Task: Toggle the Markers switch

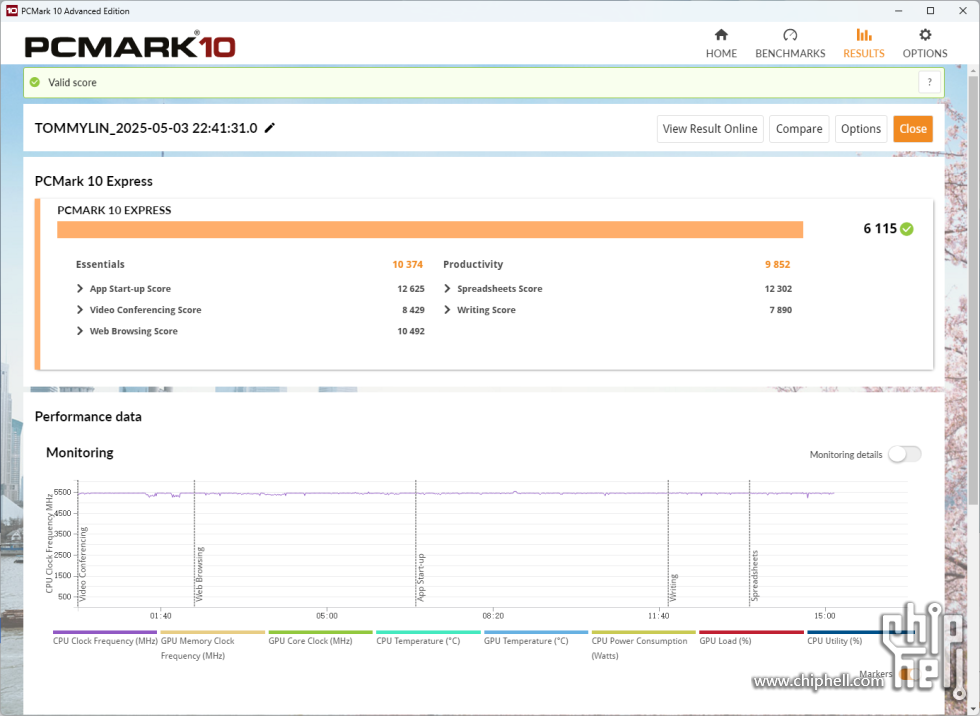Action: point(908,674)
